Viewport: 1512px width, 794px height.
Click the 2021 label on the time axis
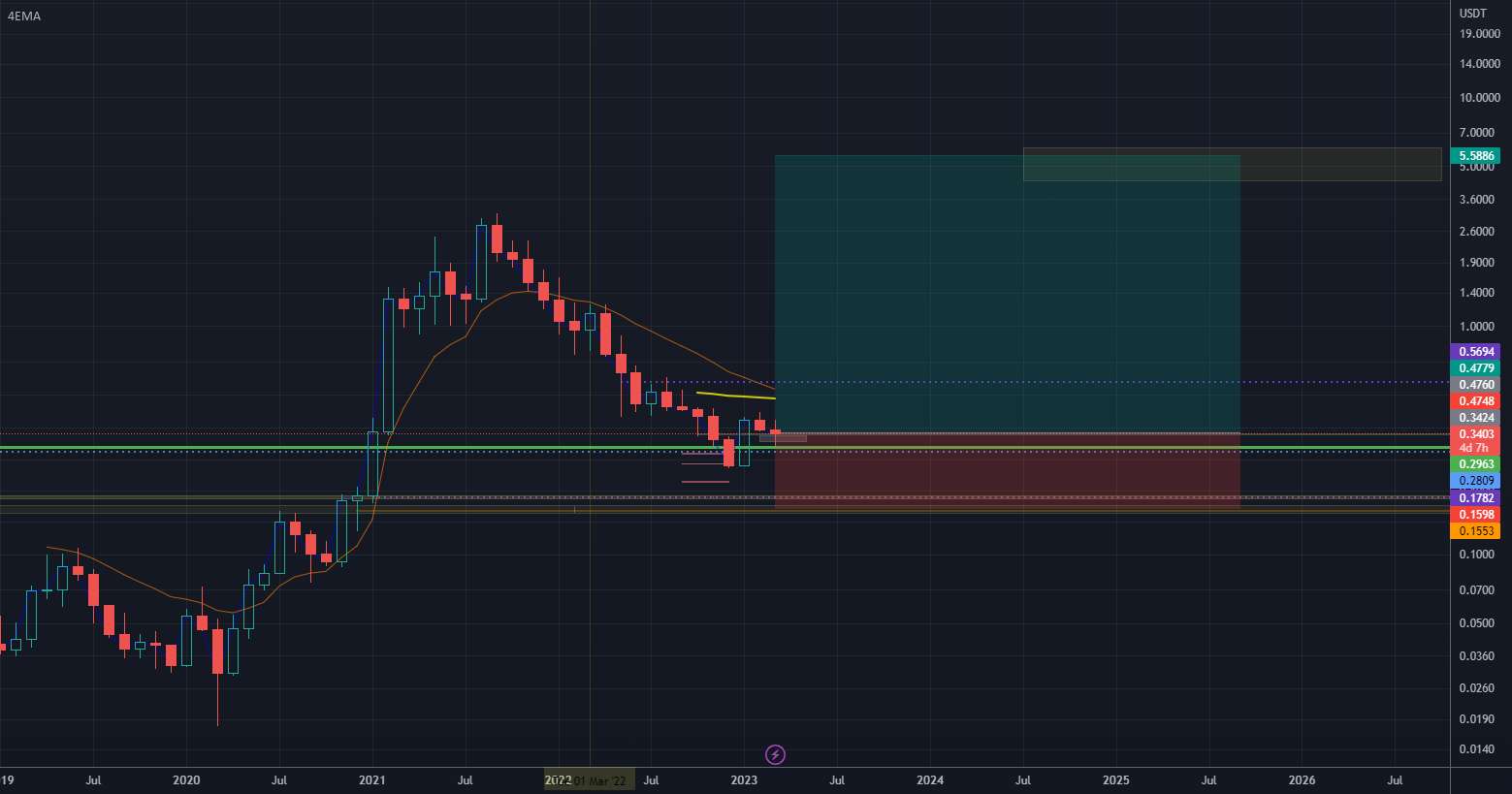[371, 780]
